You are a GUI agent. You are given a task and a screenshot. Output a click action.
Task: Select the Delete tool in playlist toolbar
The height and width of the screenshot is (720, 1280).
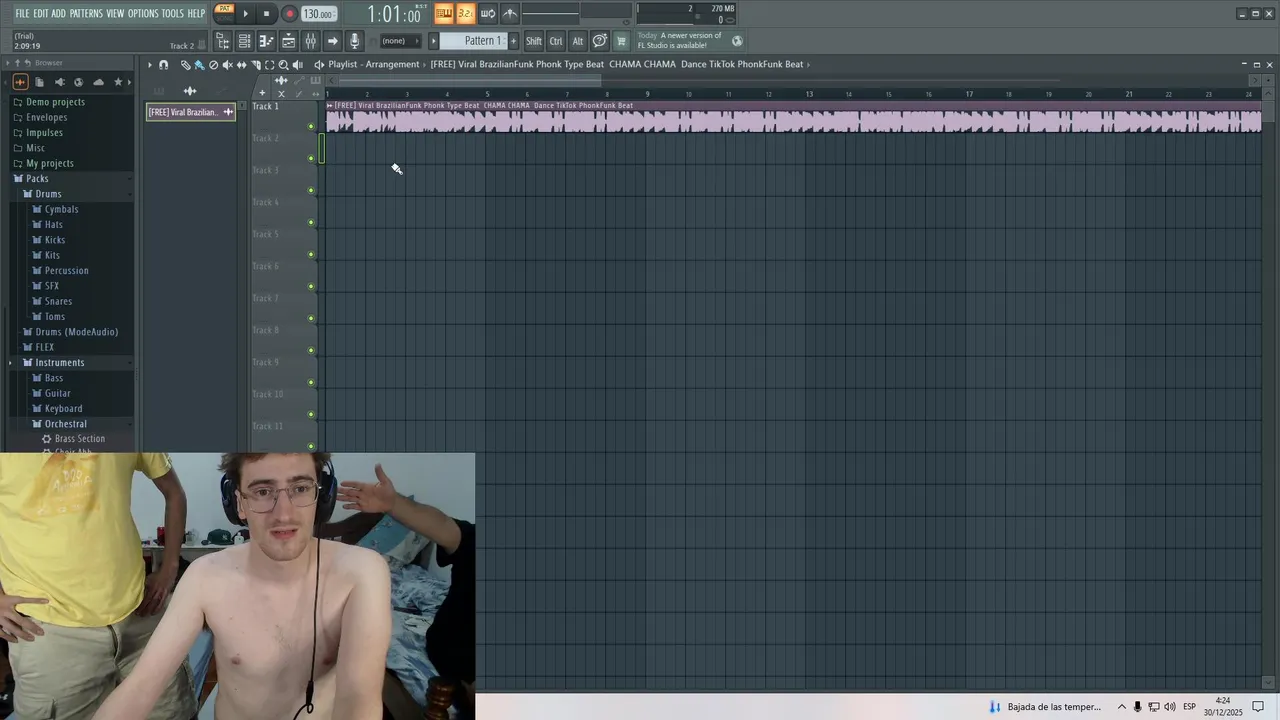tap(213, 65)
